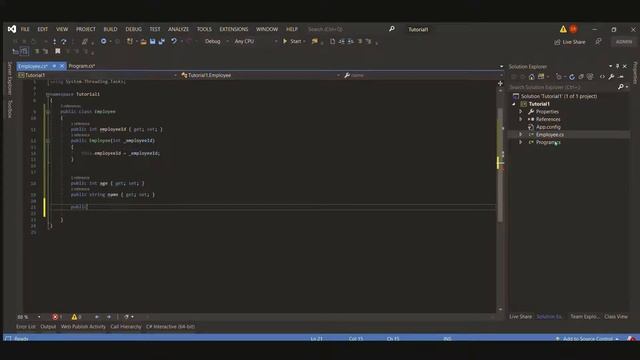The height and width of the screenshot is (360, 640).
Task: Click the New Project icon in toolbar
Action: (x=130, y=41)
